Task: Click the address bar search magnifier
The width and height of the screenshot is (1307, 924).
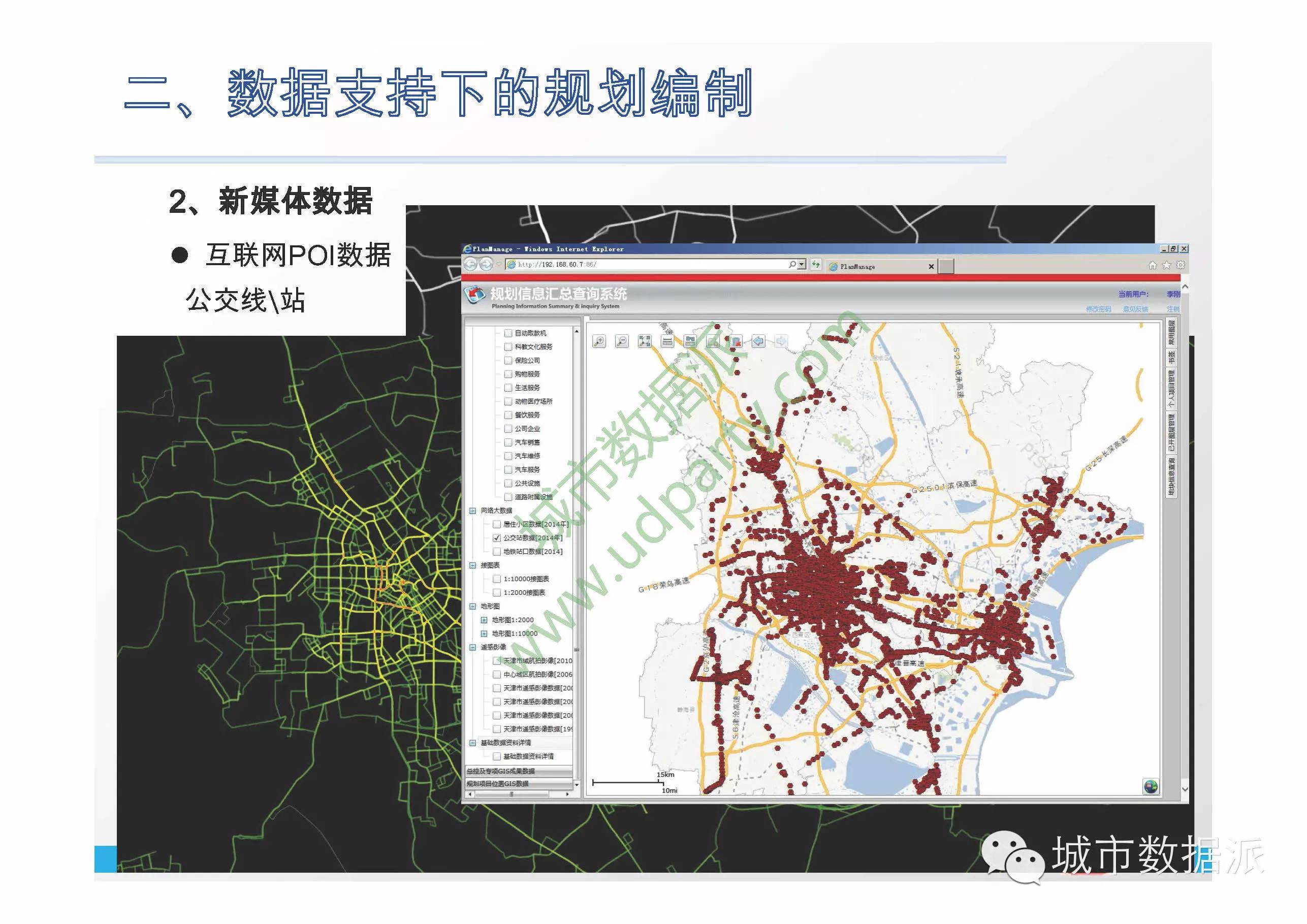Action: click(x=792, y=264)
